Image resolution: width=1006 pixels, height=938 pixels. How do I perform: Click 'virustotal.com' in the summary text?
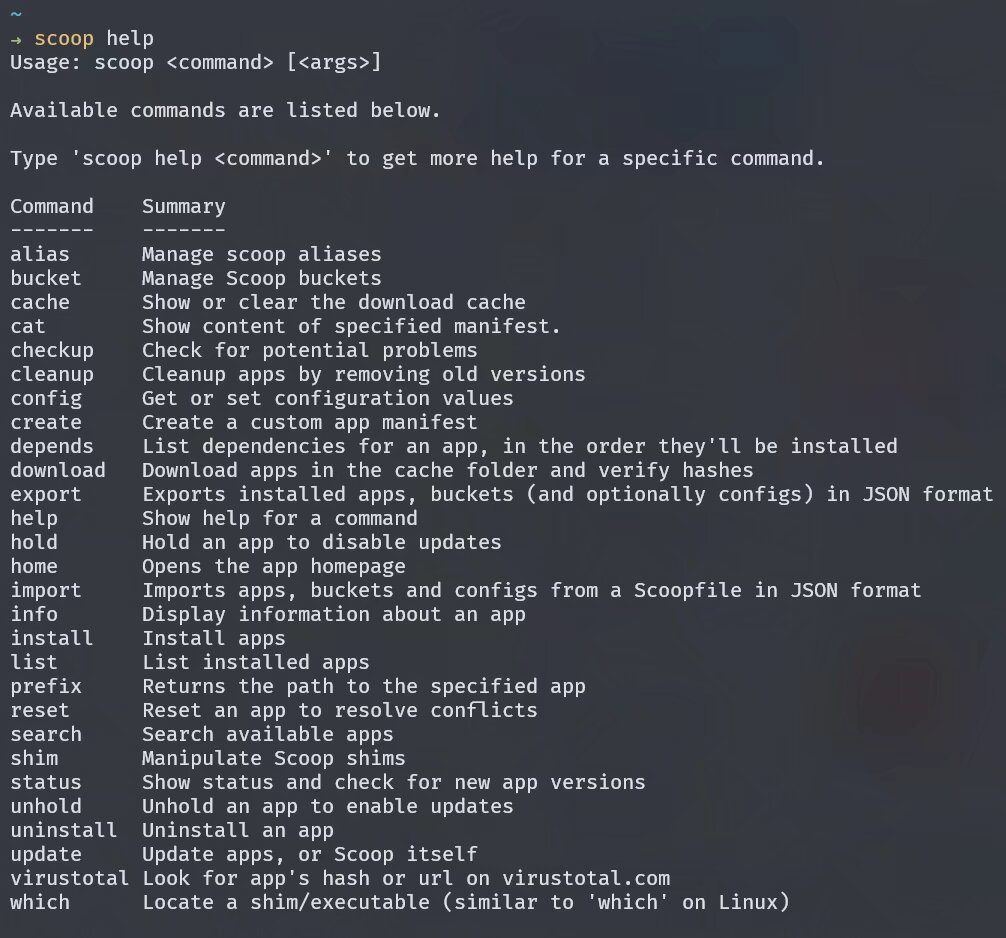(586, 879)
